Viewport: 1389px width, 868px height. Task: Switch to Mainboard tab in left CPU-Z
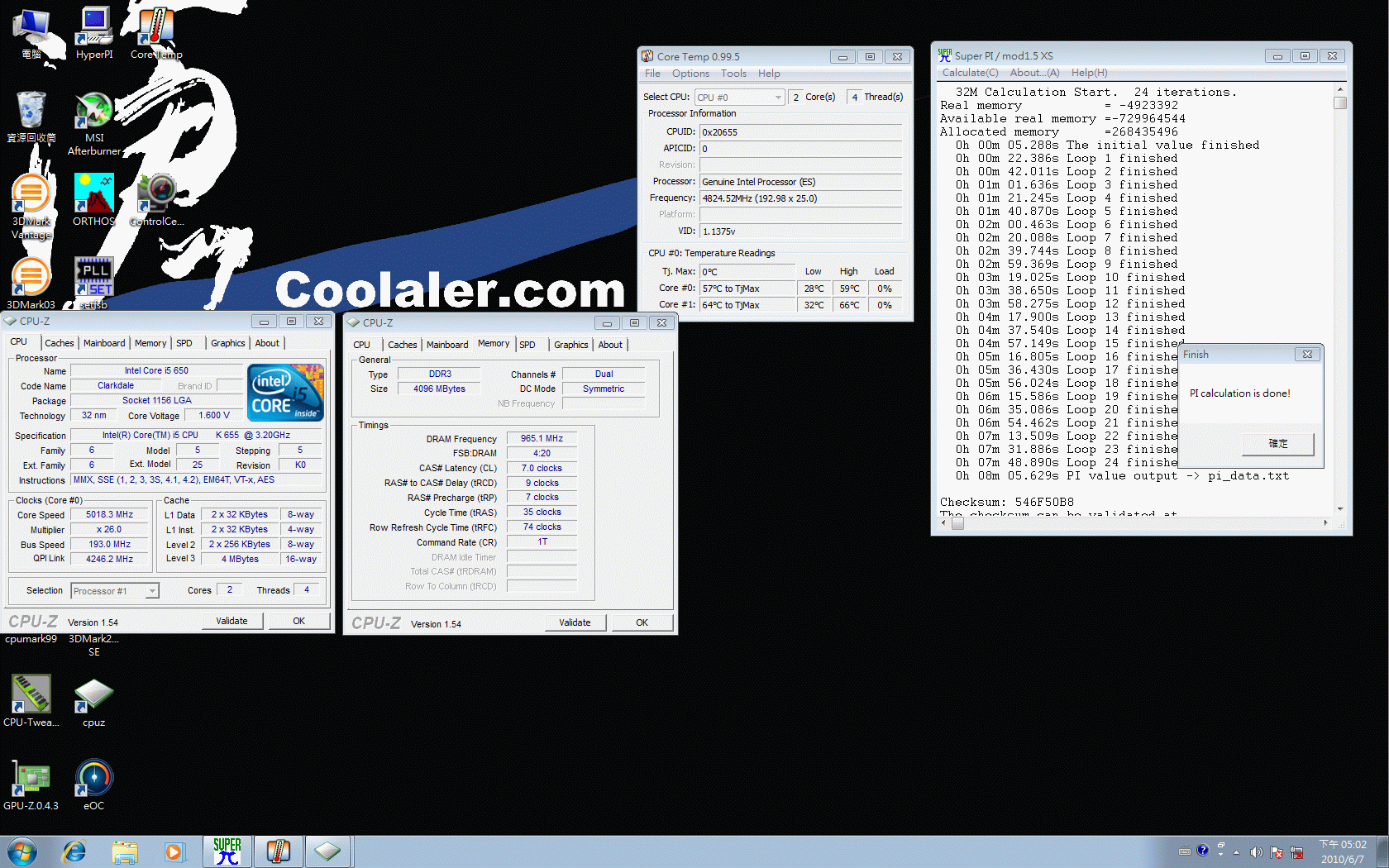104,343
